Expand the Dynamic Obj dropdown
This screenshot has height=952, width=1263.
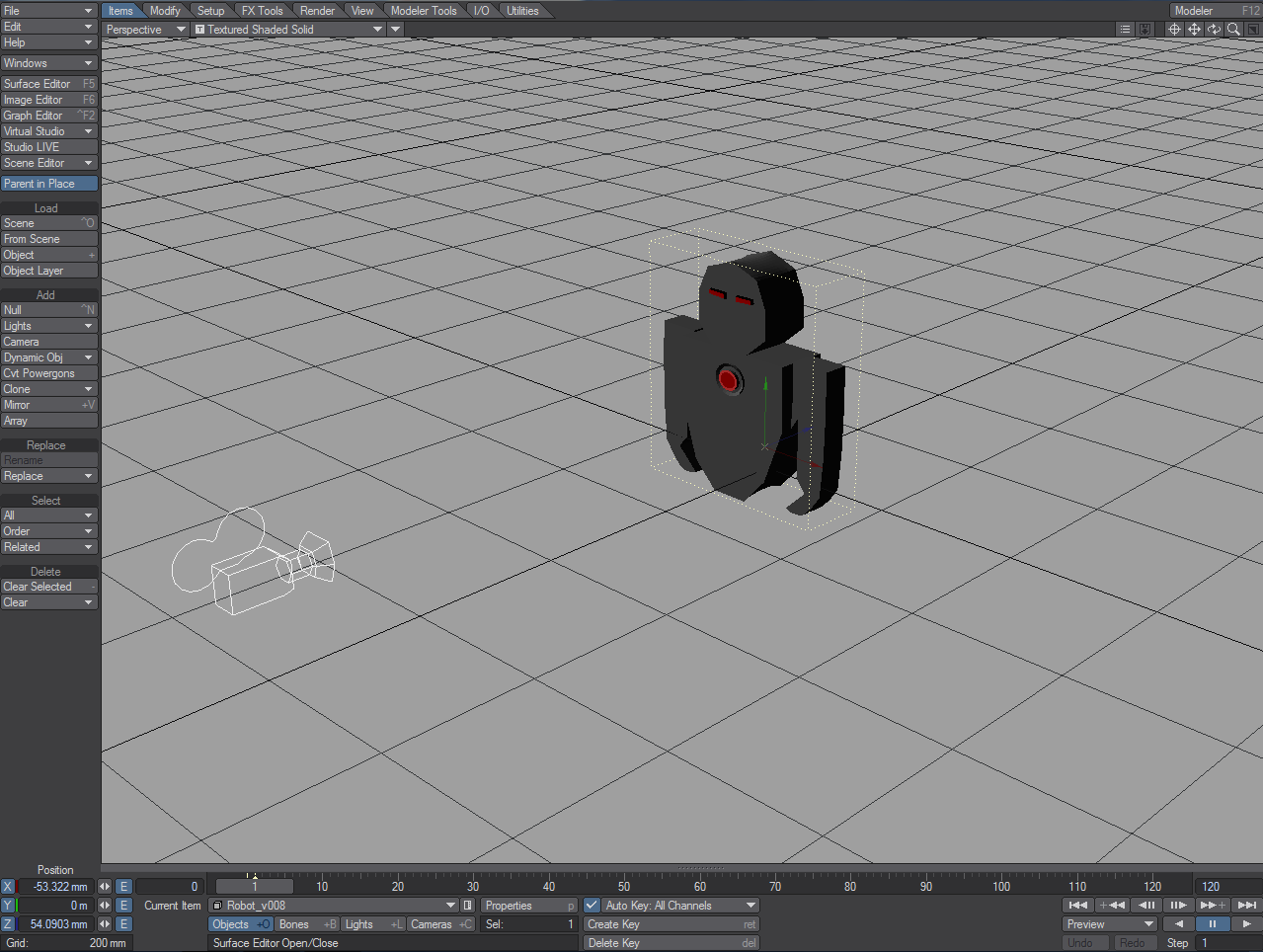[x=49, y=357]
